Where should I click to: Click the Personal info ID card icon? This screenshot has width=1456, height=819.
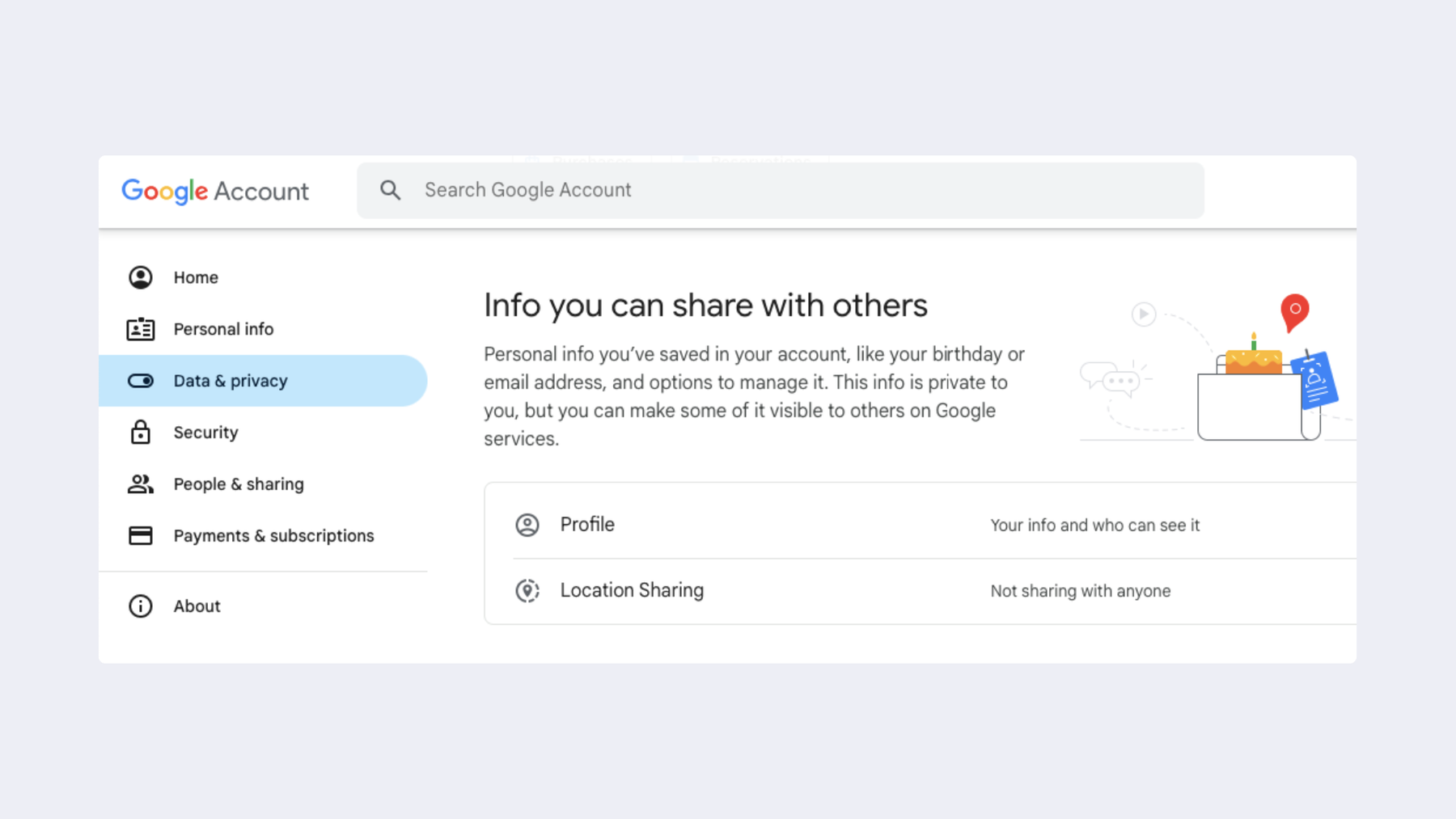[x=141, y=329]
